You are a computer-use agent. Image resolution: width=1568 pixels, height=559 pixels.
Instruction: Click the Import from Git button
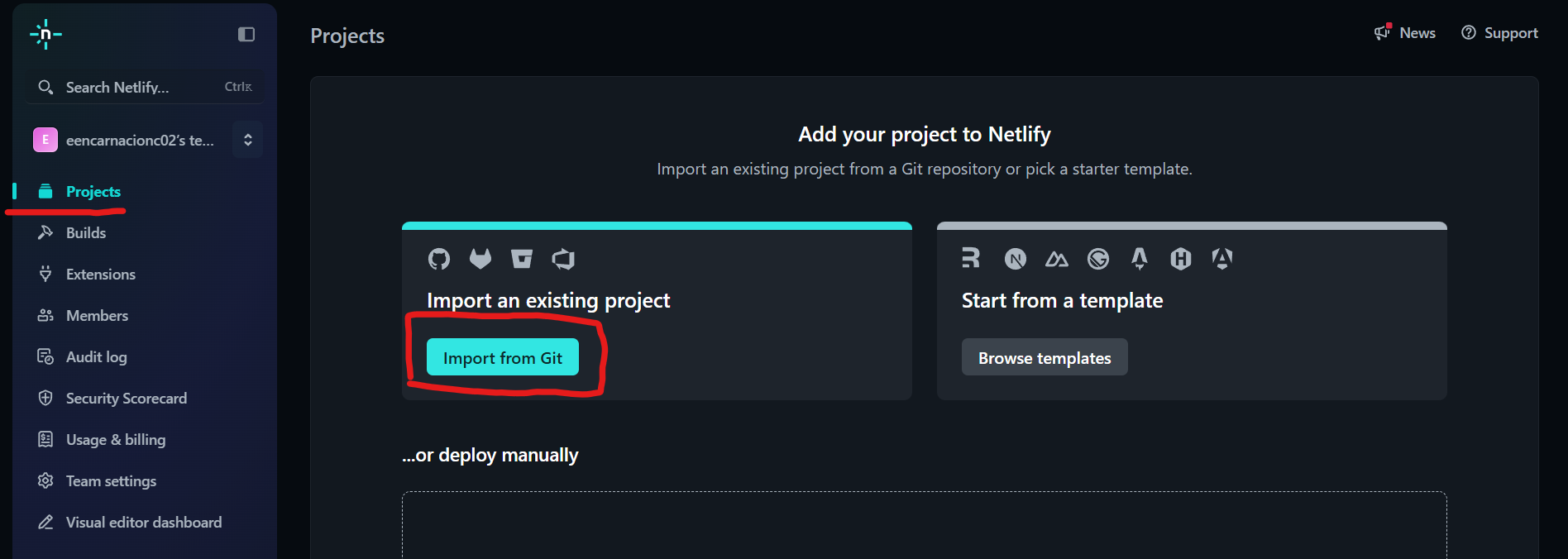pyautogui.click(x=502, y=358)
